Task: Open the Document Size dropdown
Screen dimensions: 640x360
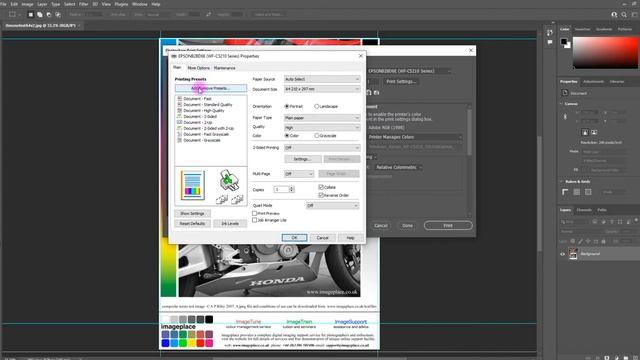Action: [322, 89]
